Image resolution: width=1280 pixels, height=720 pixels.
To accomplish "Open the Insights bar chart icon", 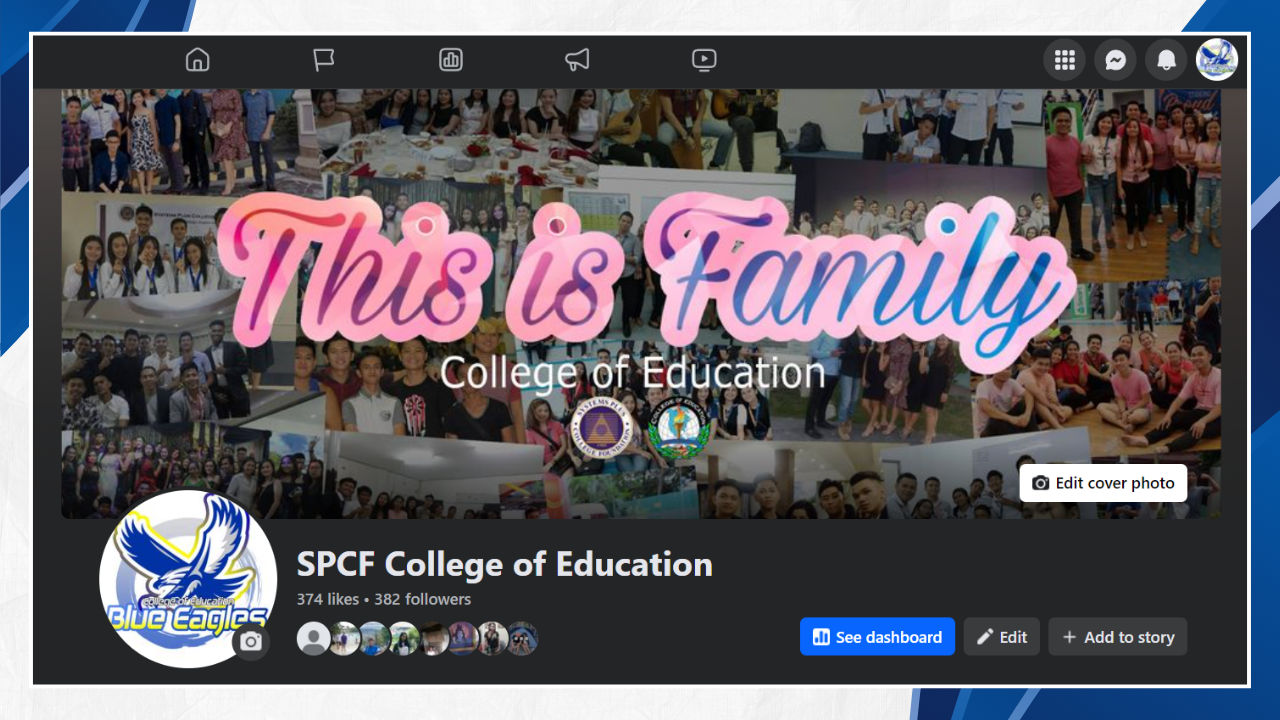I will [x=451, y=60].
